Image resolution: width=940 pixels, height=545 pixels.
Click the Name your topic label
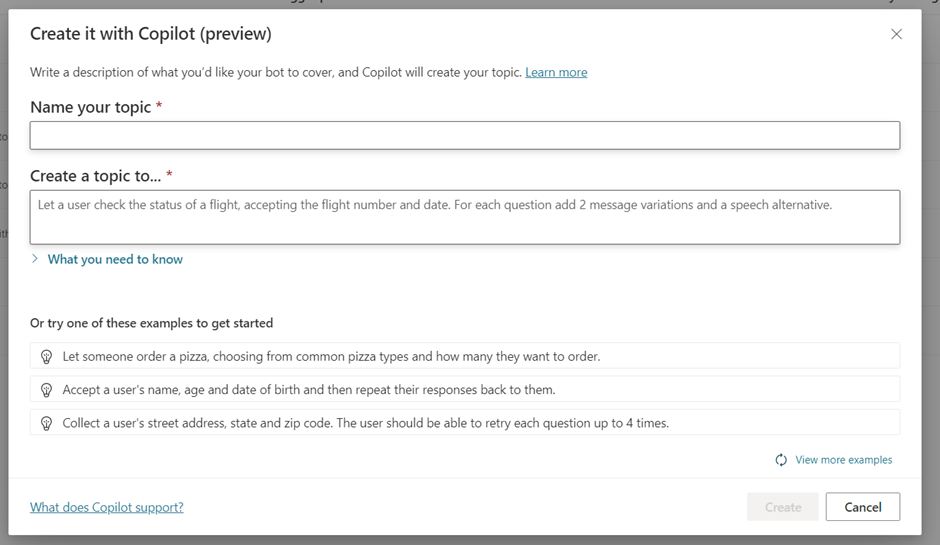tap(90, 107)
